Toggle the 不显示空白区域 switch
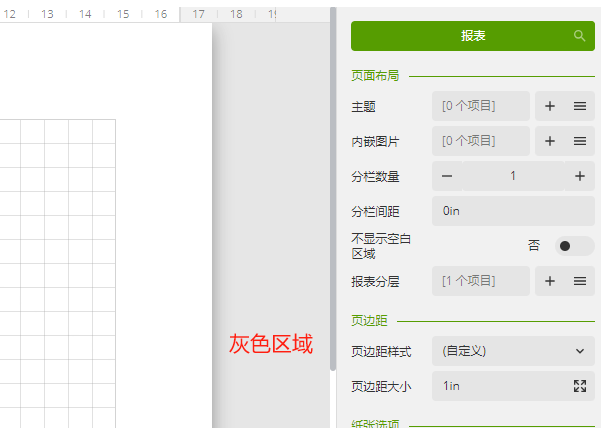This screenshot has width=601, height=428. [x=574, y=246]
